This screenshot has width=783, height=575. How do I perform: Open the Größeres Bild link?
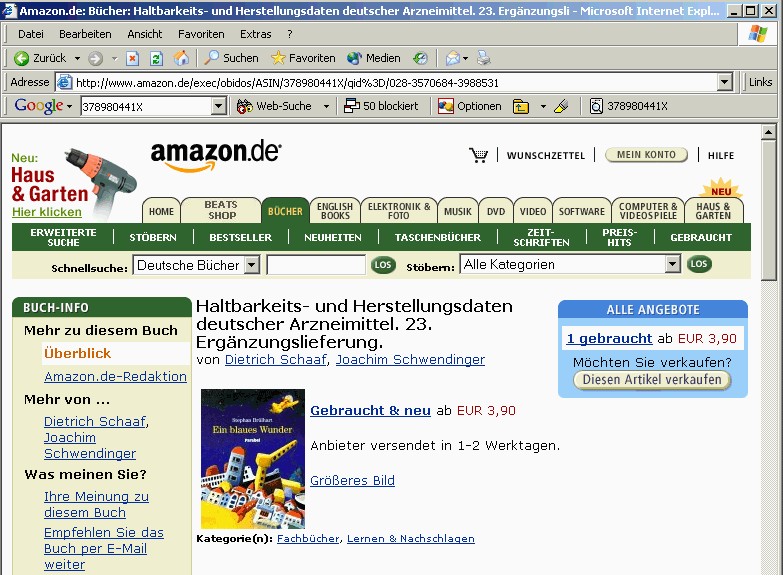(353, 481)
